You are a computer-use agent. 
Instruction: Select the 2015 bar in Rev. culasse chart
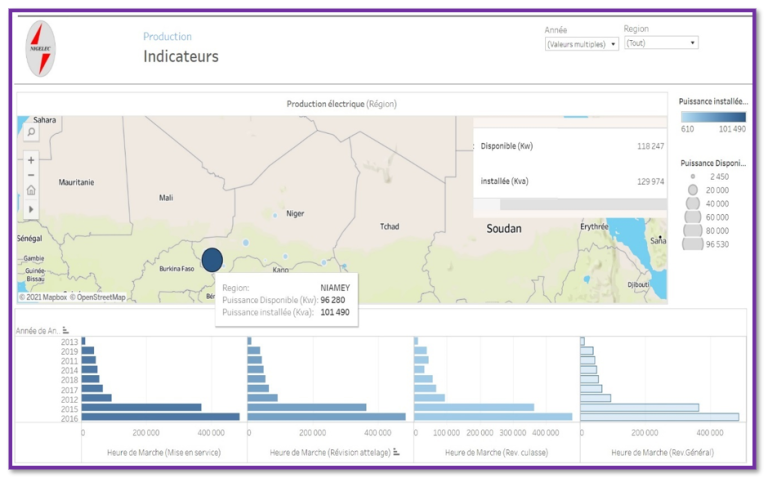(x=474, y=407)
